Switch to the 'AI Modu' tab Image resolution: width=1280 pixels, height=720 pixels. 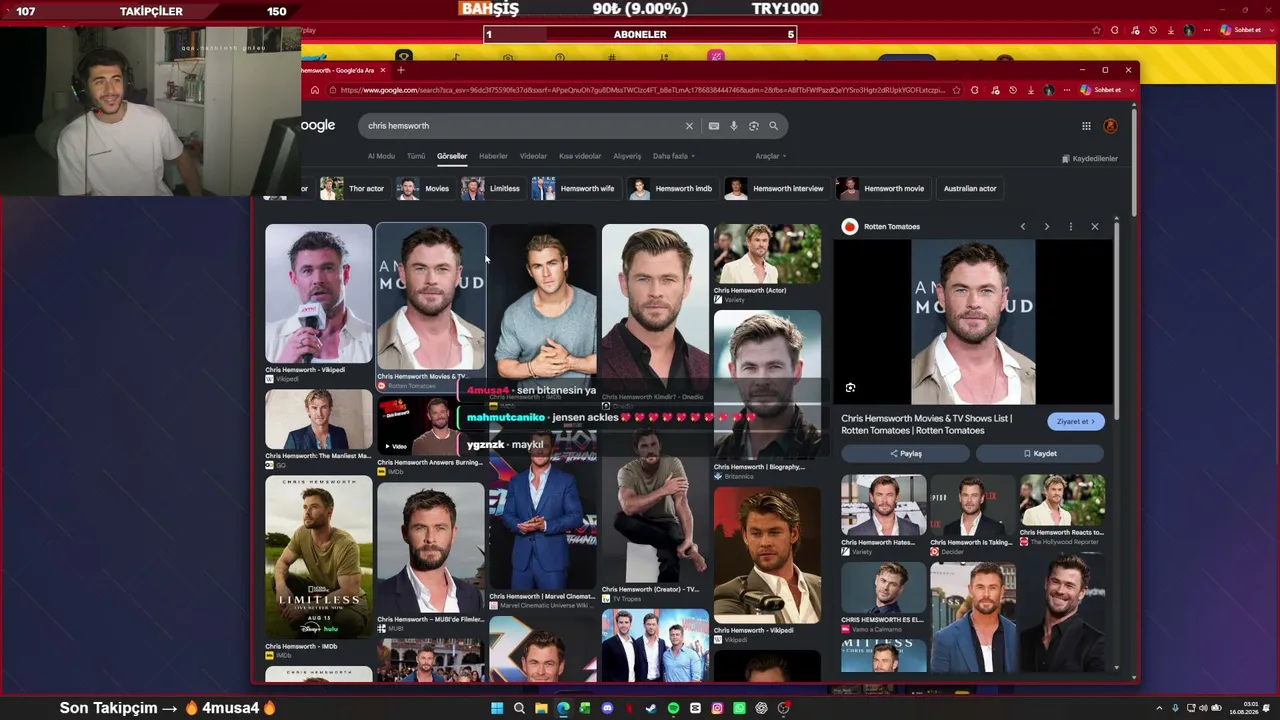[x=381, y=156]
